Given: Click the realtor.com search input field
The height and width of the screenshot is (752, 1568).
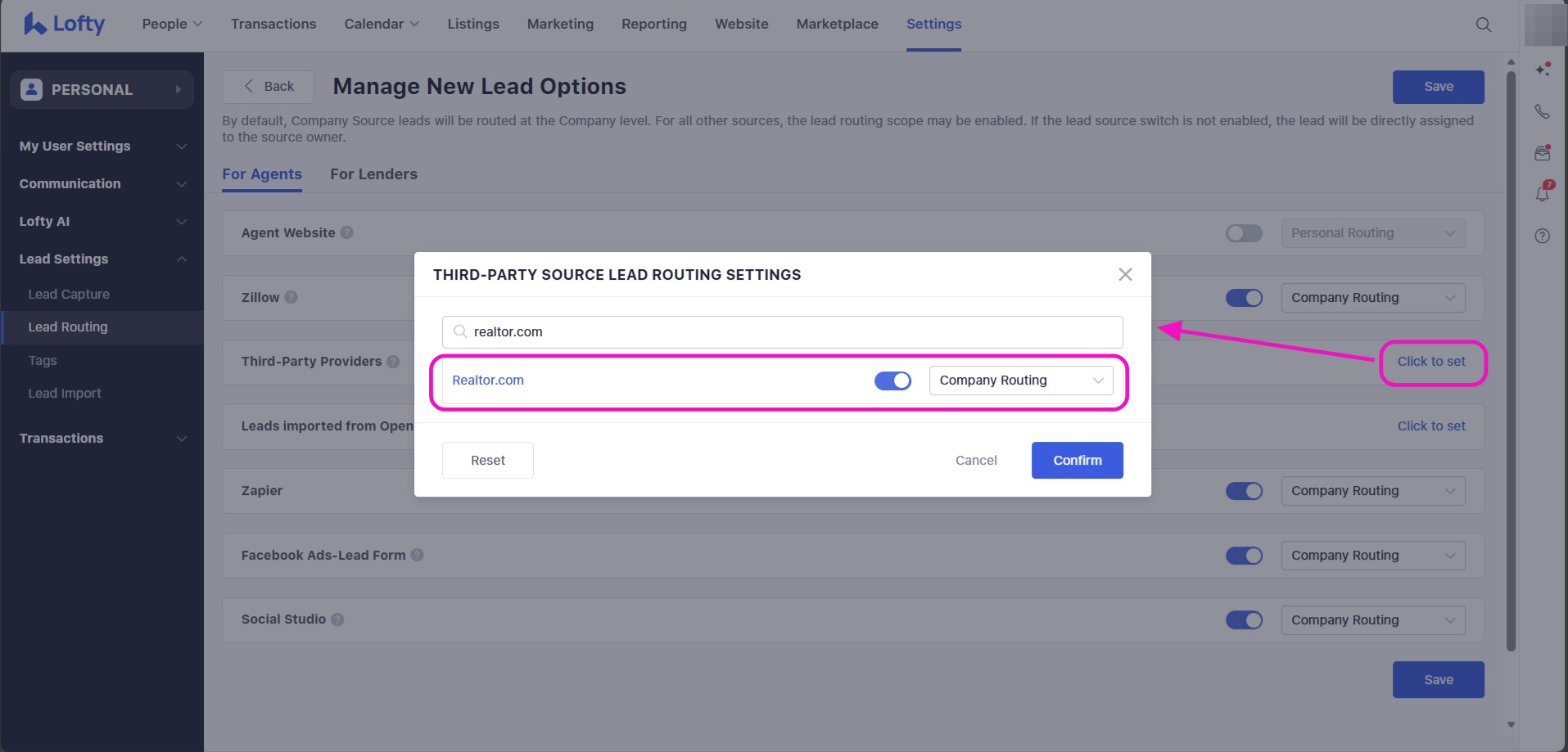Looking at the screenshot, I should click(x=782, y=332).
